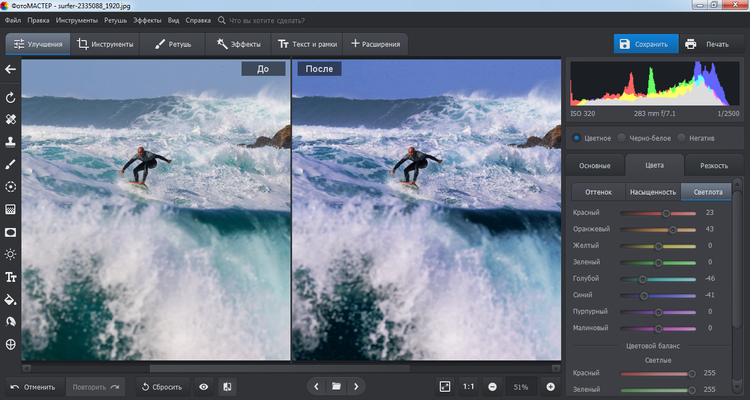
Task: Click the back arrow in left sidebar
Action: (x=11, y=69)
